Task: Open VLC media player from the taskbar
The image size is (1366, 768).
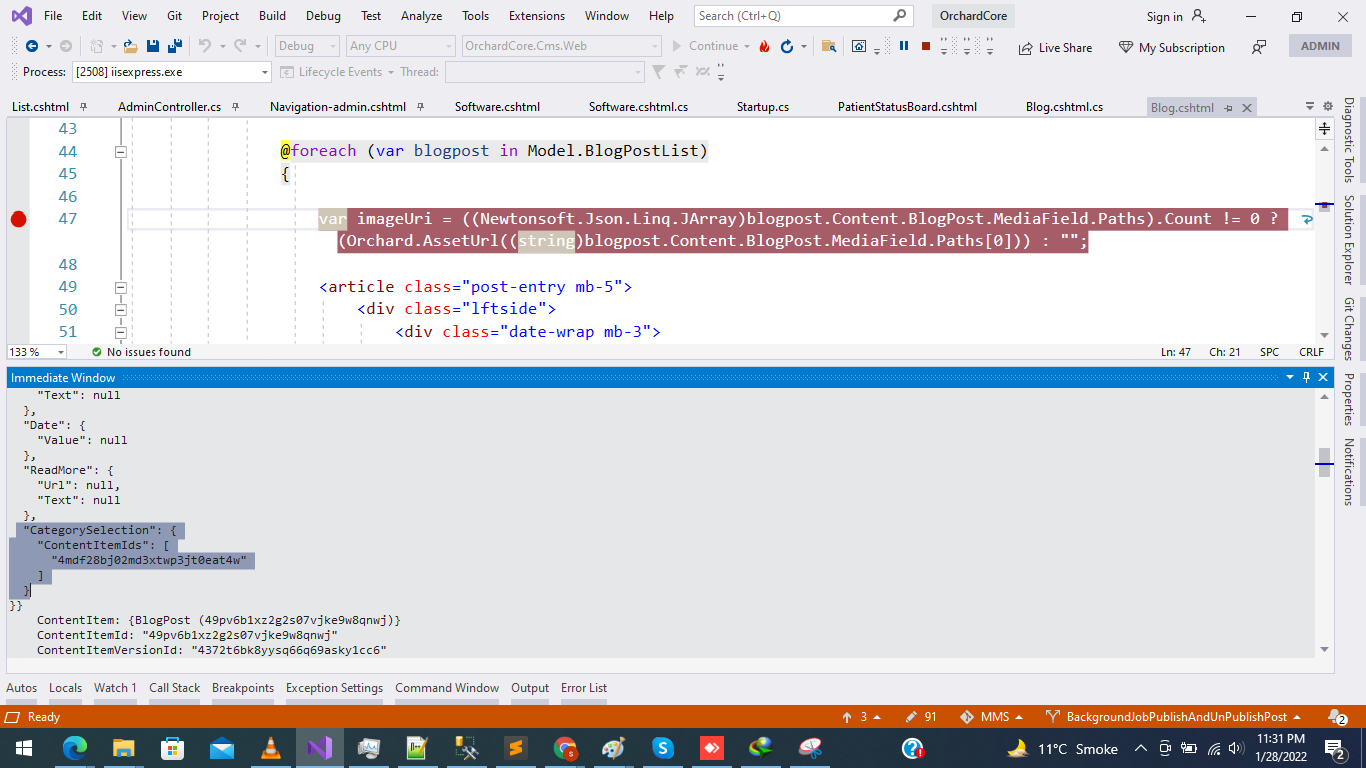Action: [x=270, y=748]
